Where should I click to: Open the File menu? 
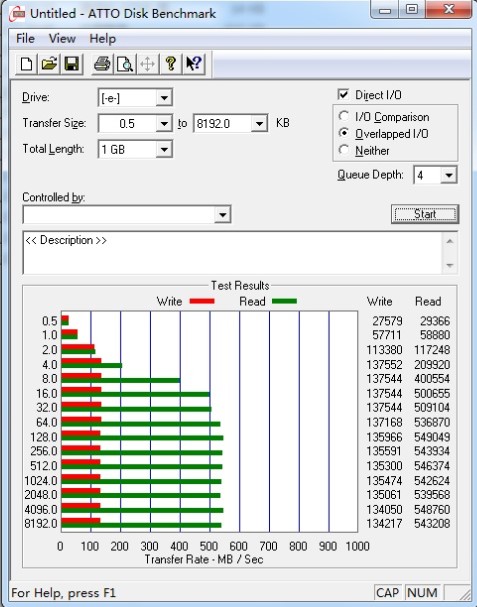(26, 39)
